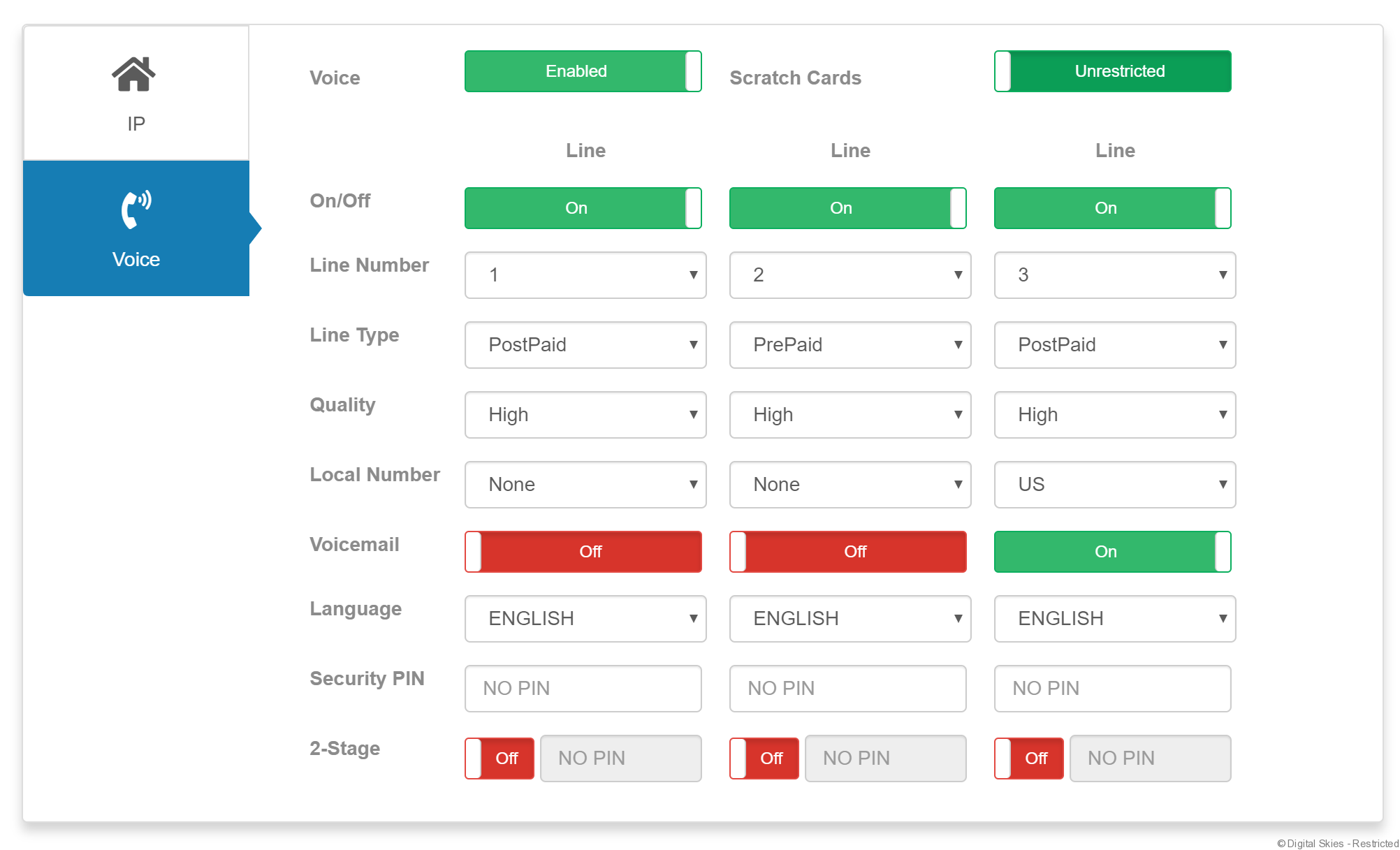Open Quality dropdown for the first line

click(585, 415)
